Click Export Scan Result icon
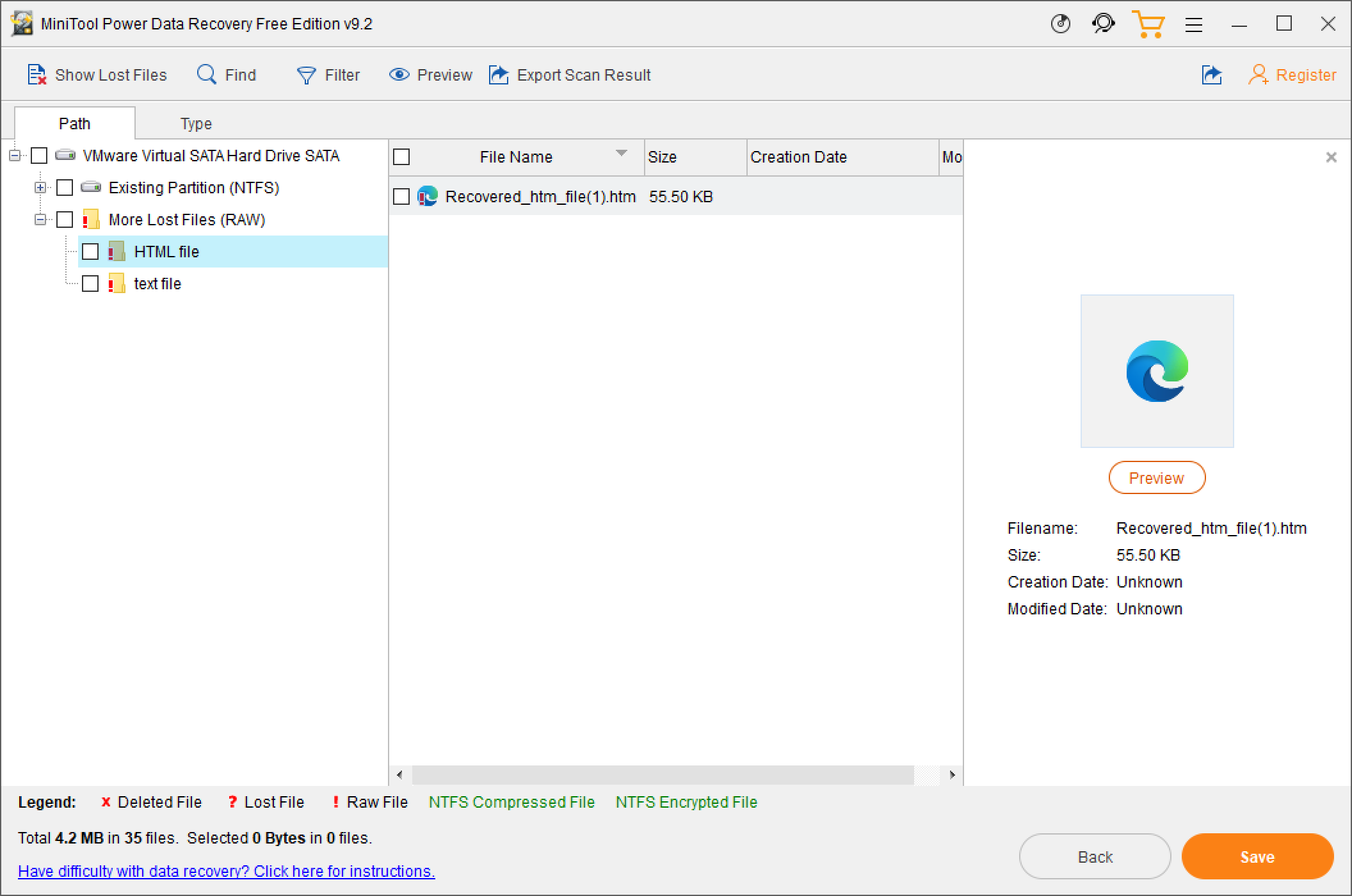Image resolution: width=1352 pixels, height=896 pixels. (x=499, y=75)
